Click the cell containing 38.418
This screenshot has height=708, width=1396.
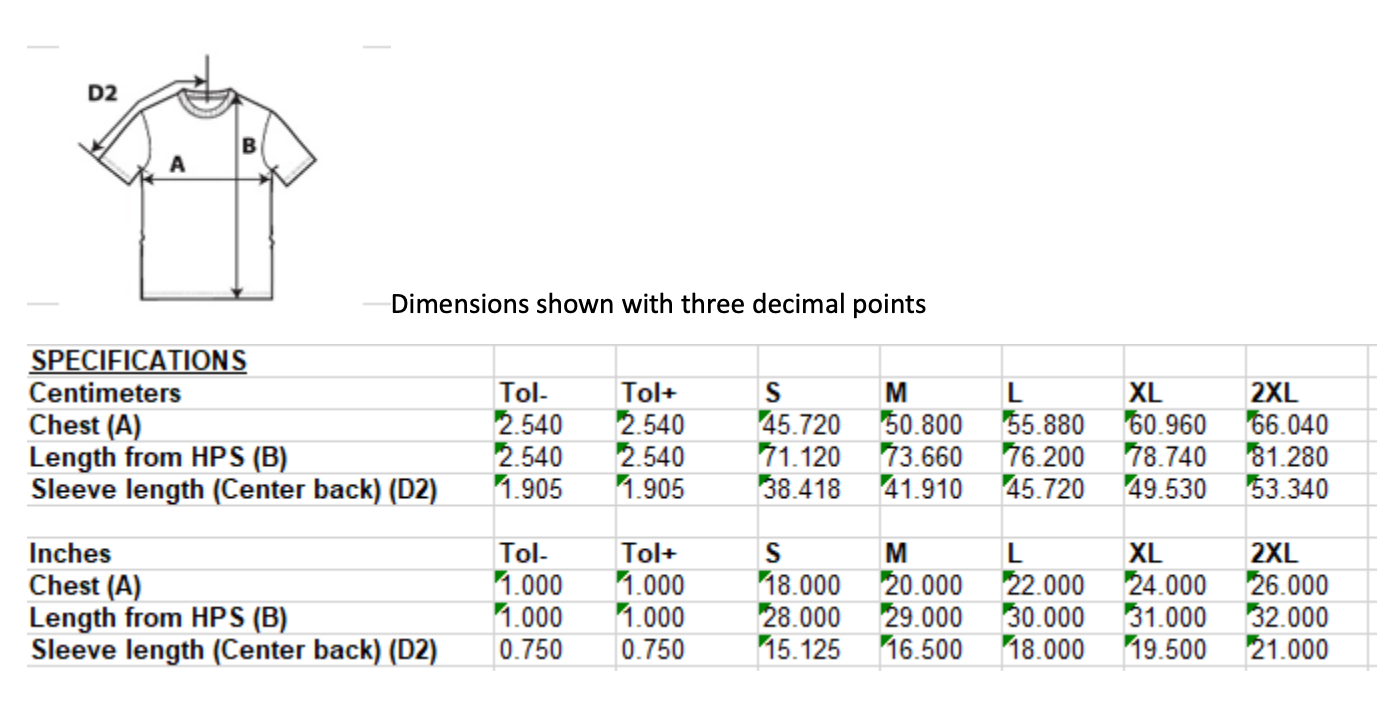(x=800, y=490)
